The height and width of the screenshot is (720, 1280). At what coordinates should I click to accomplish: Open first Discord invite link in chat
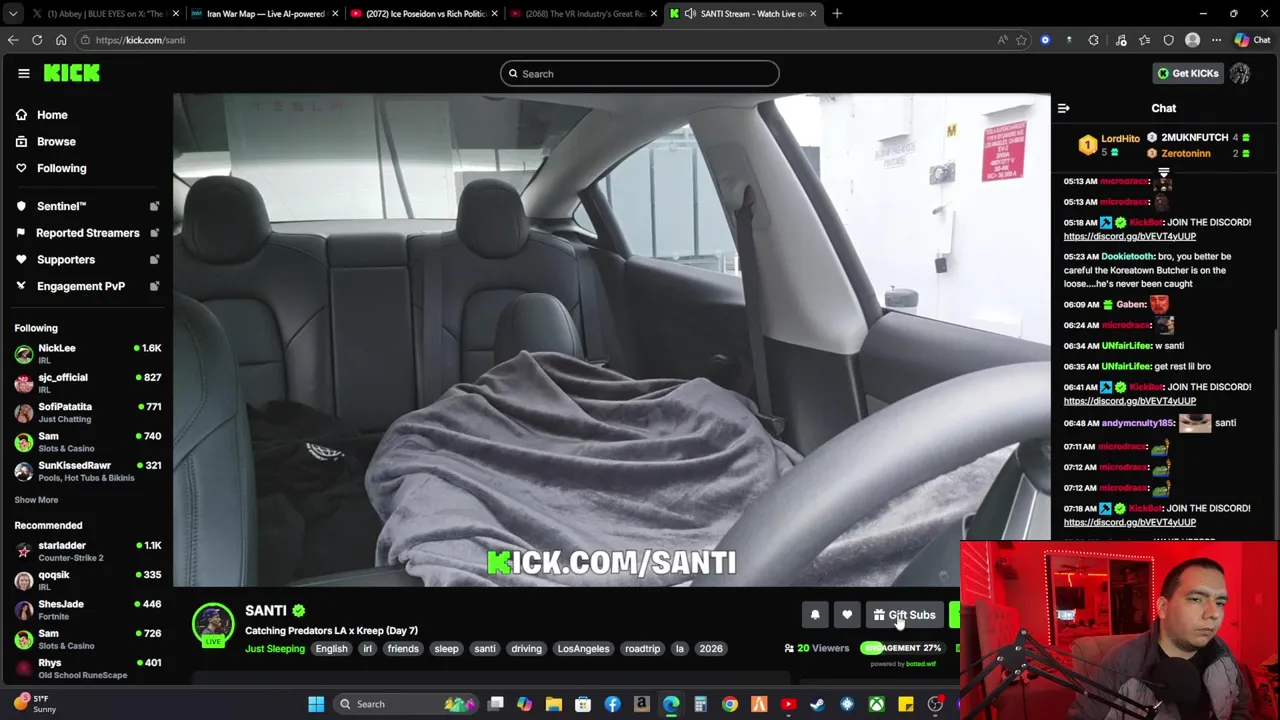click(1129, 237)
